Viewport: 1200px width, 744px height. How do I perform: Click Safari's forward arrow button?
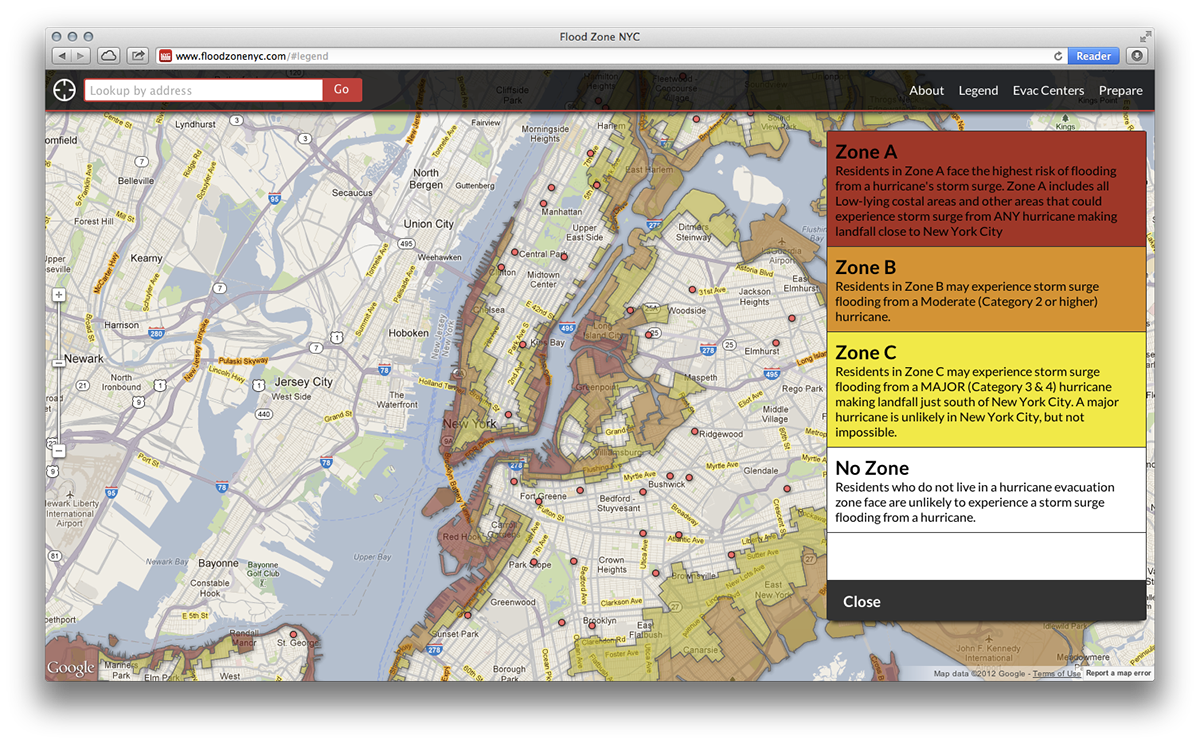point(81,56)
